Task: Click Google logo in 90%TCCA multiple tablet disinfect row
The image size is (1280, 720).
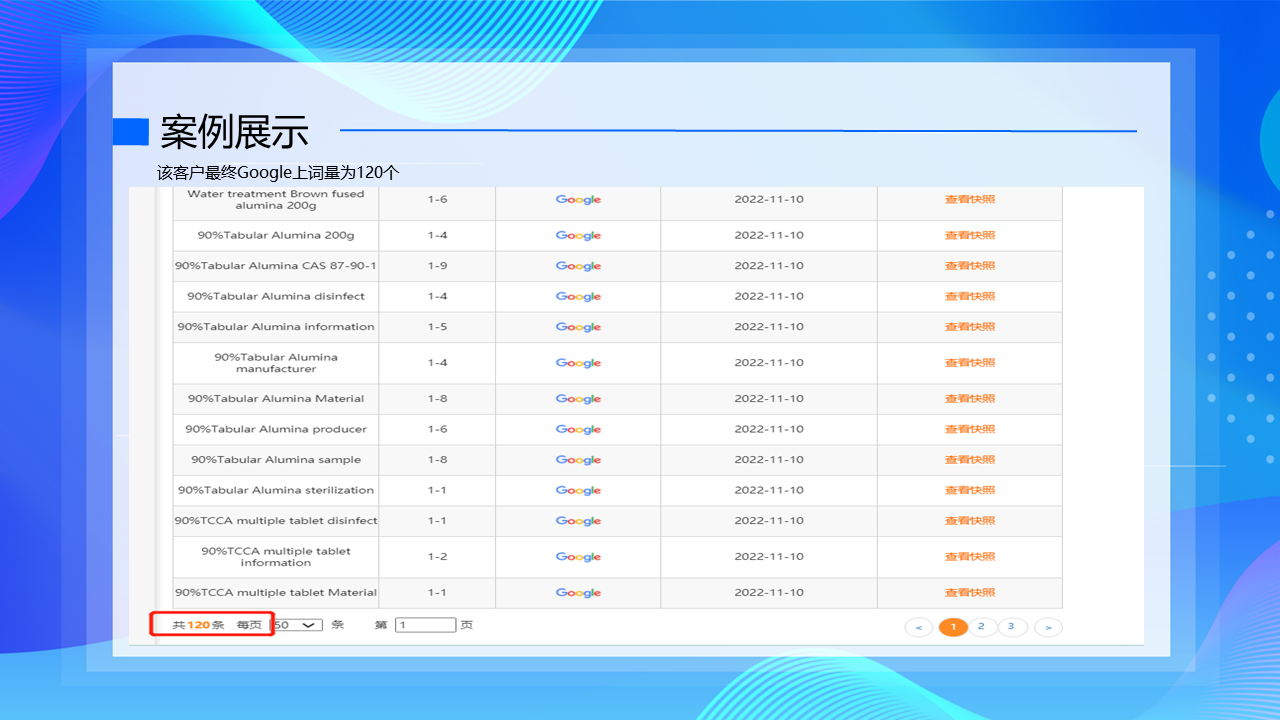Action: pos(578,521)
